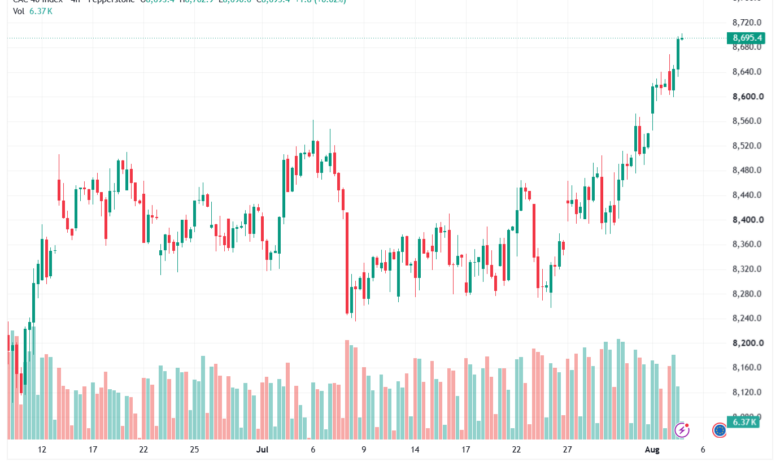This screenshot has height=470, width=780.
Task: Click the 8,600.0 price scale label
Action: coord(748,96)
